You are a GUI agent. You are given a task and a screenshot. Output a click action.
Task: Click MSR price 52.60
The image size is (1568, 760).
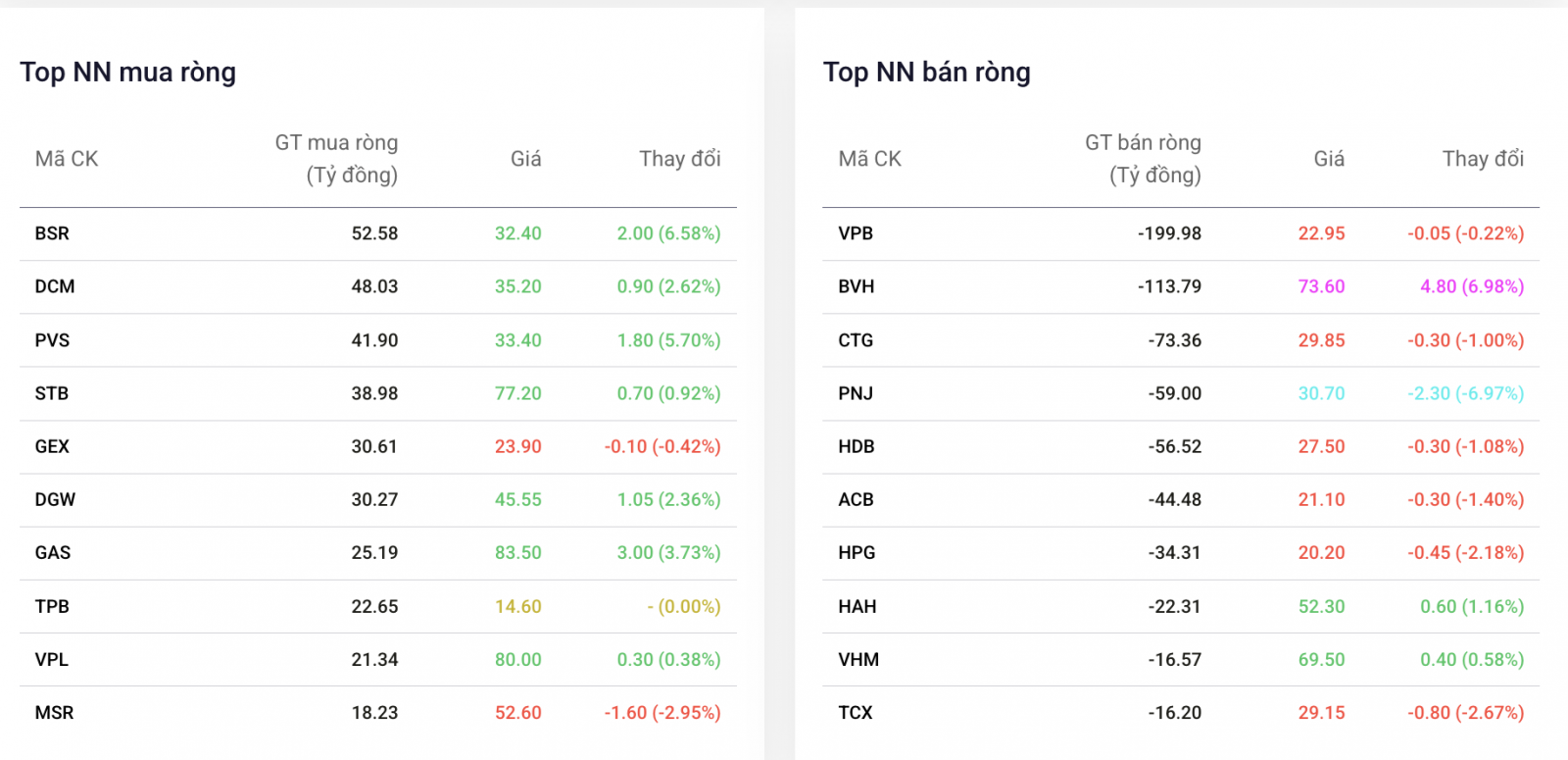[x=518, y=713]
